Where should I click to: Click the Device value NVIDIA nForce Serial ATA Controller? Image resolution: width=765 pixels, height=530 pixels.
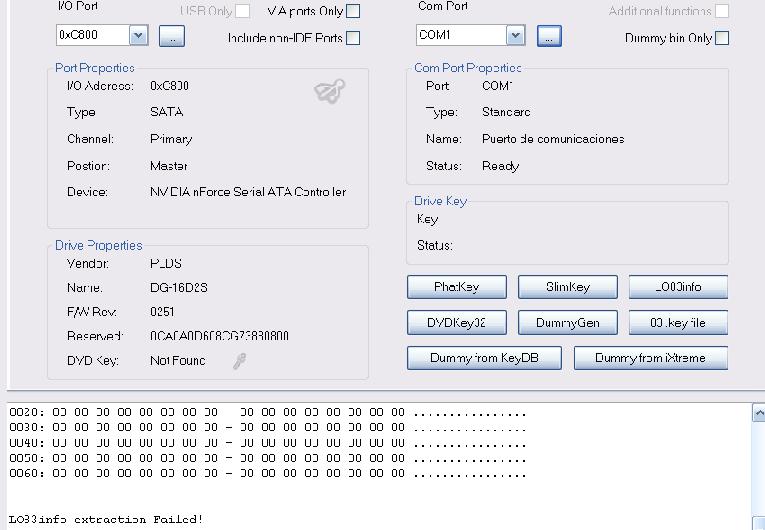coord(248,192)
